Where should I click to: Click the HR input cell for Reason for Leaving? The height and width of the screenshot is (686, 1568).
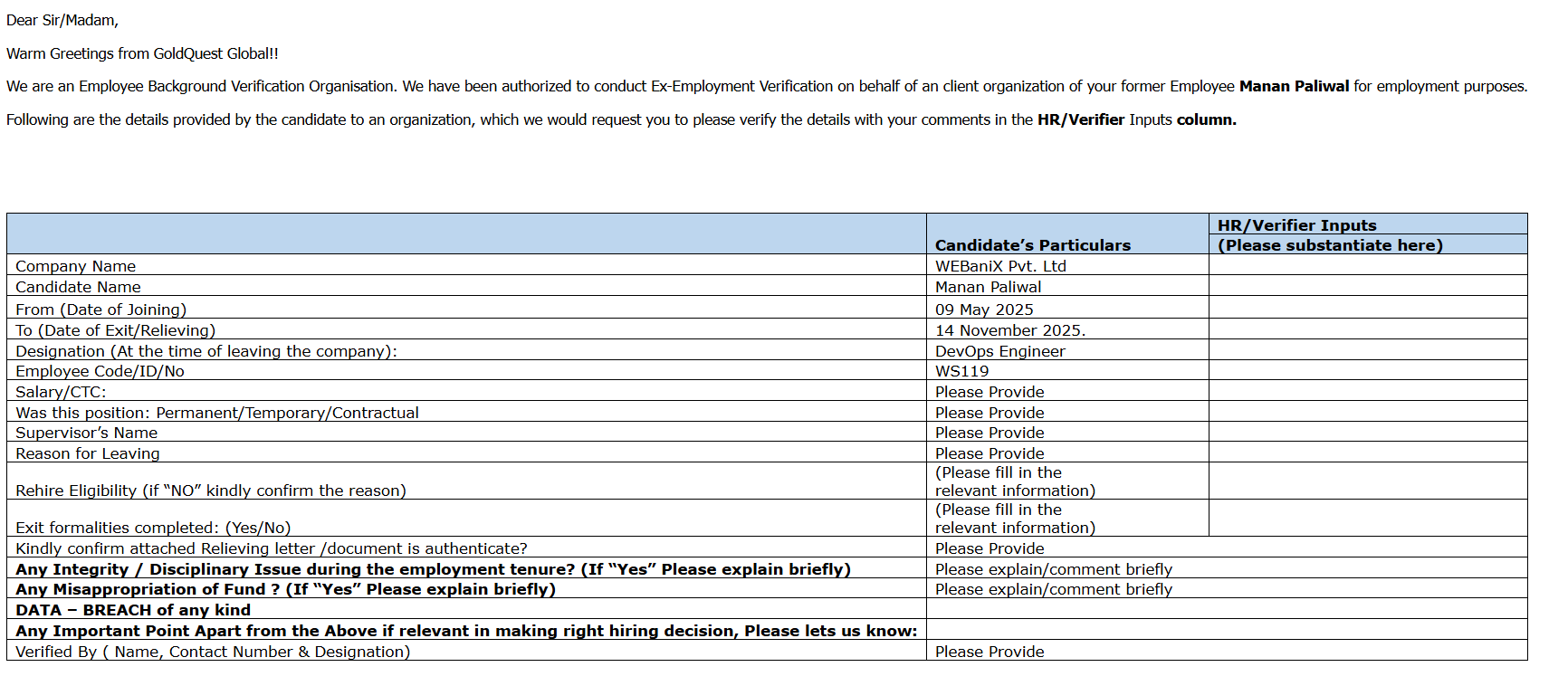click(x=1367, y=453)
